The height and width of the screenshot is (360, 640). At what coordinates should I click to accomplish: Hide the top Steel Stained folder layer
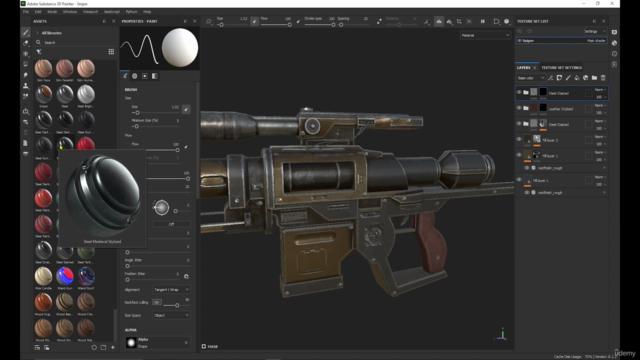[x=519, y=93]
